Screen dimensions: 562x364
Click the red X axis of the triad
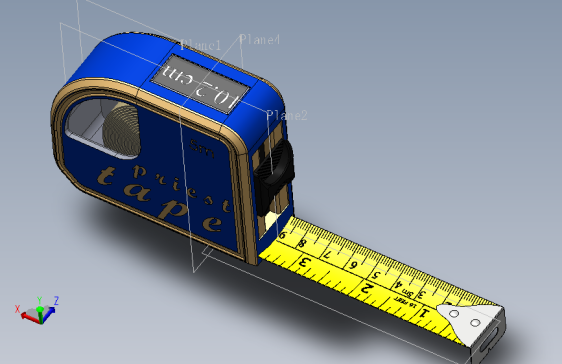tap(28, 316)
